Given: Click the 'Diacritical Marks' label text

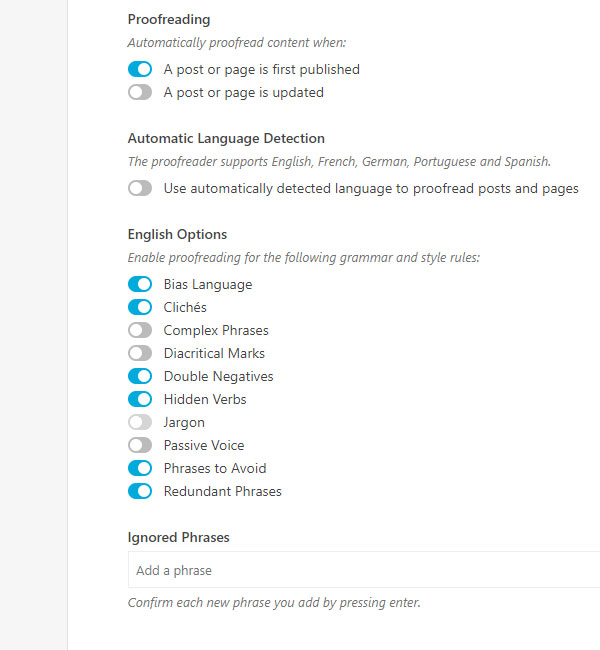Looking at the screenshot, I should pyautogui.click(x=214, y=354).
